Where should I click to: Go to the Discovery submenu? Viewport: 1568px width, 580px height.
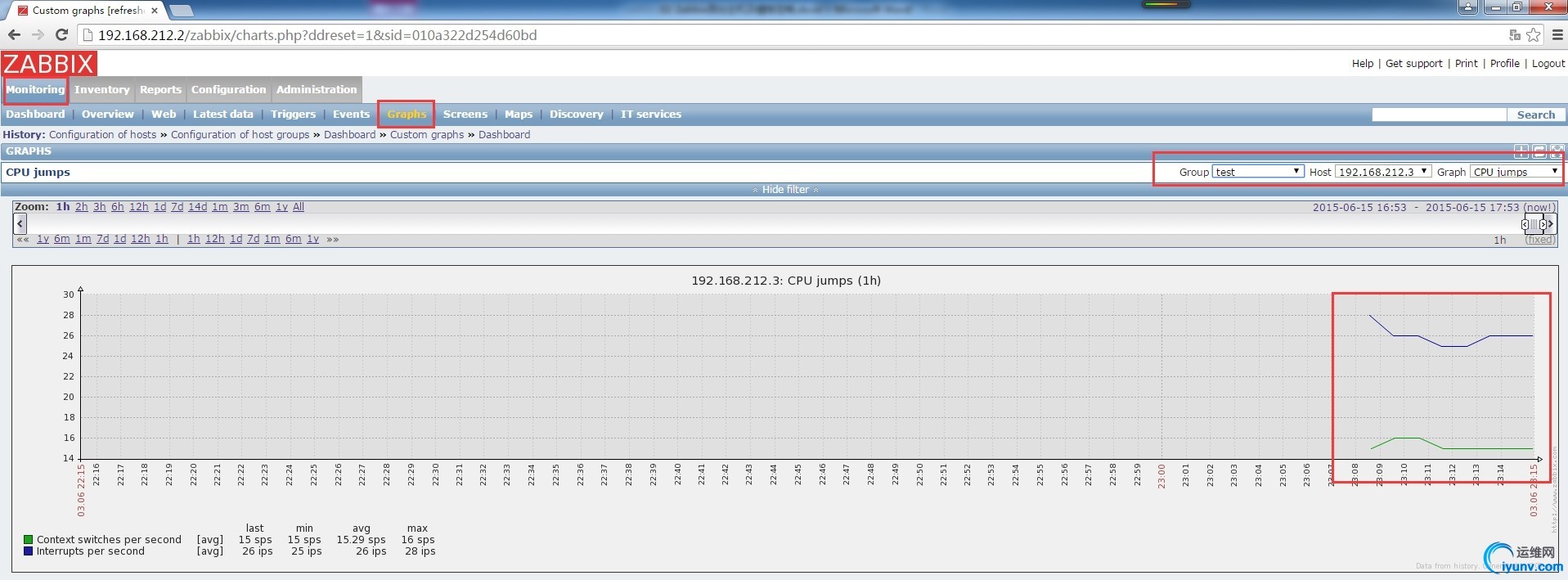[x=577, y=115]
